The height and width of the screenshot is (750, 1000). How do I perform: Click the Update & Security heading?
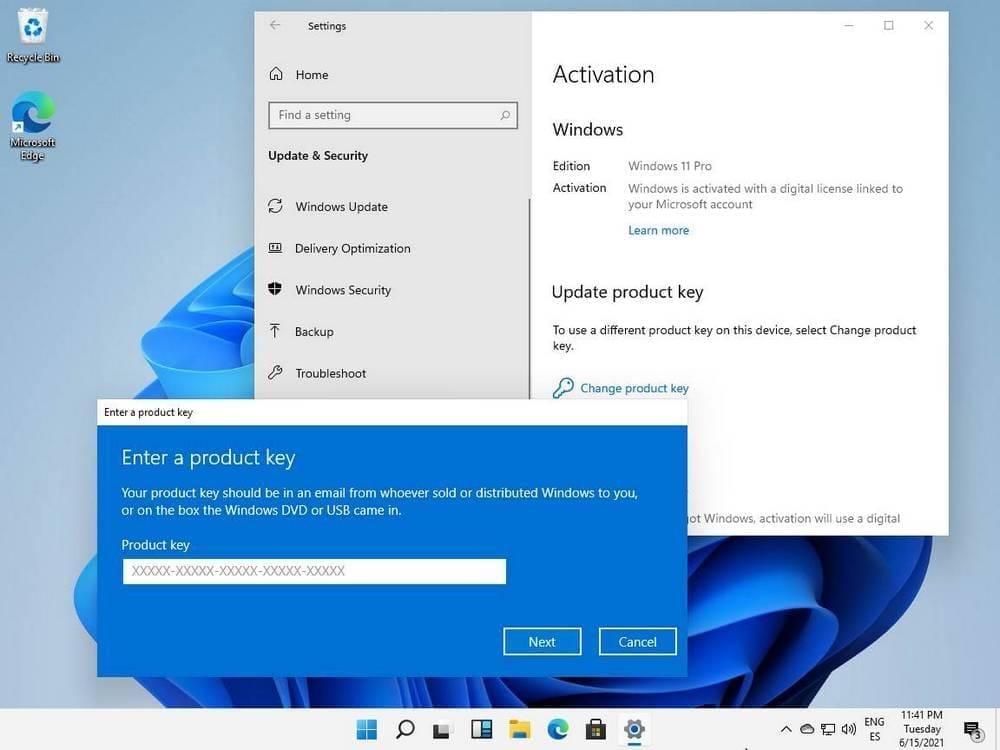[x=318, y=156]
